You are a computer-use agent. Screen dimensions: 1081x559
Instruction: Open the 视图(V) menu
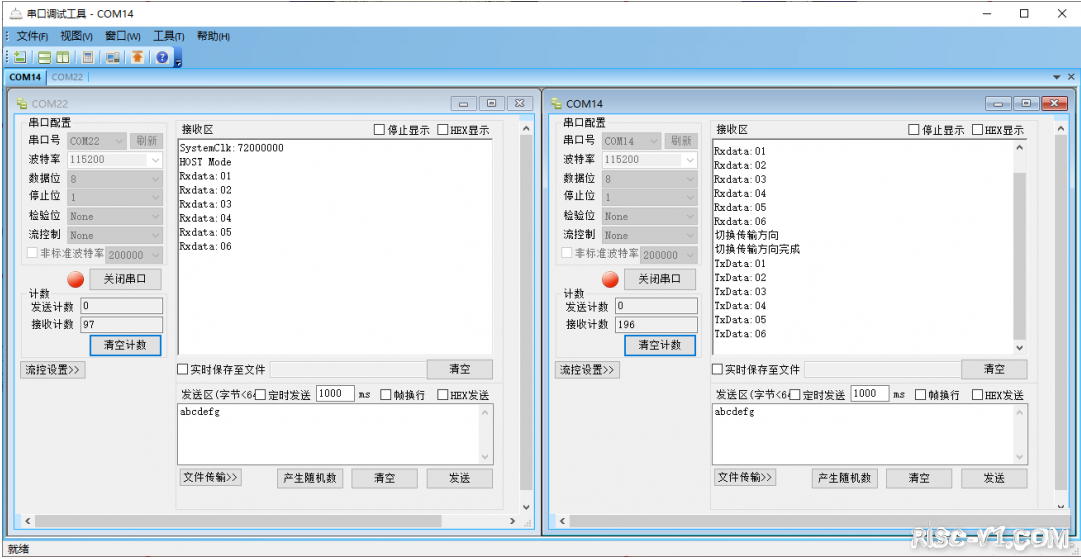[77, 37]
